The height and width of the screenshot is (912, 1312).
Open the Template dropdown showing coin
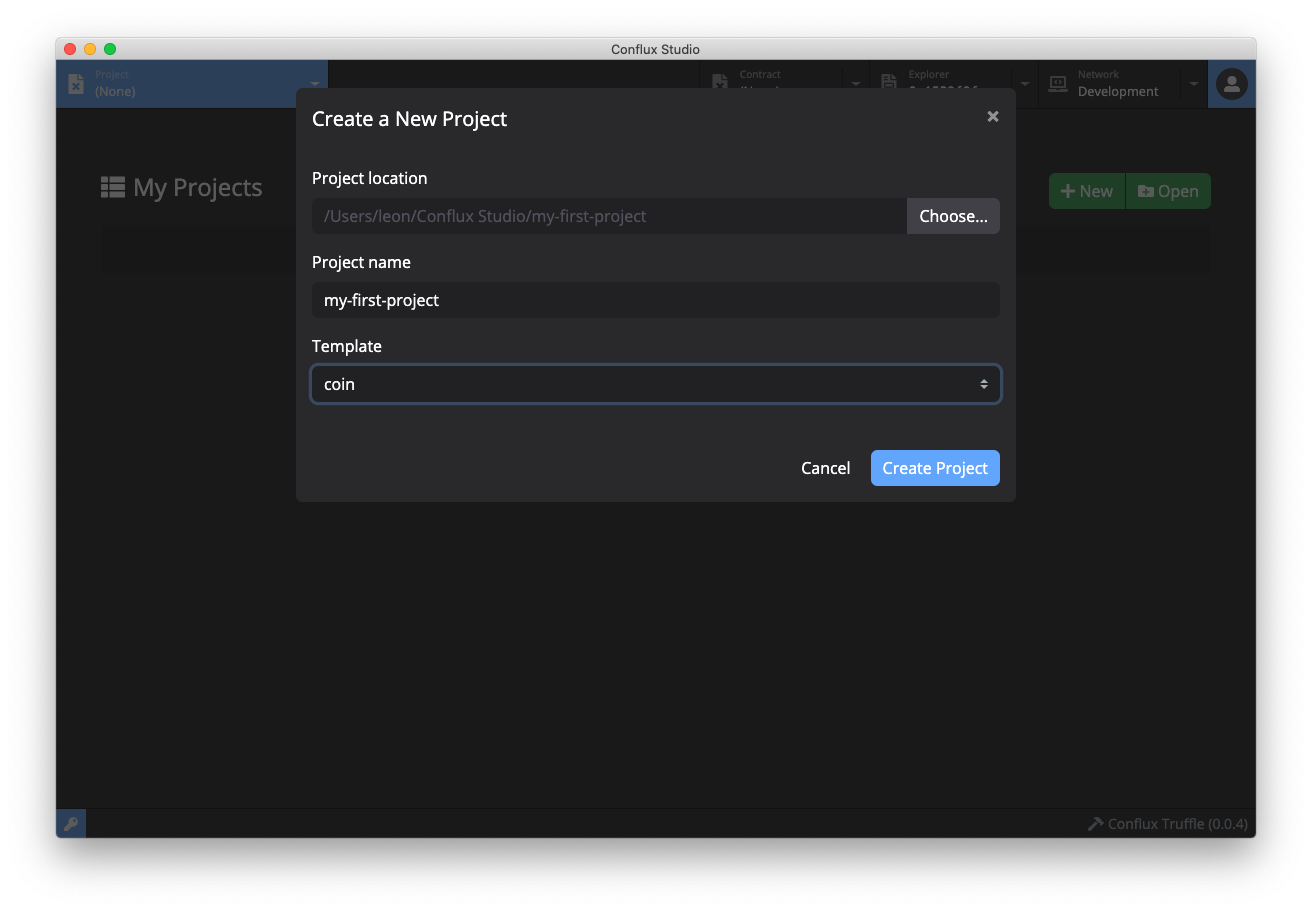coord(656,384)
